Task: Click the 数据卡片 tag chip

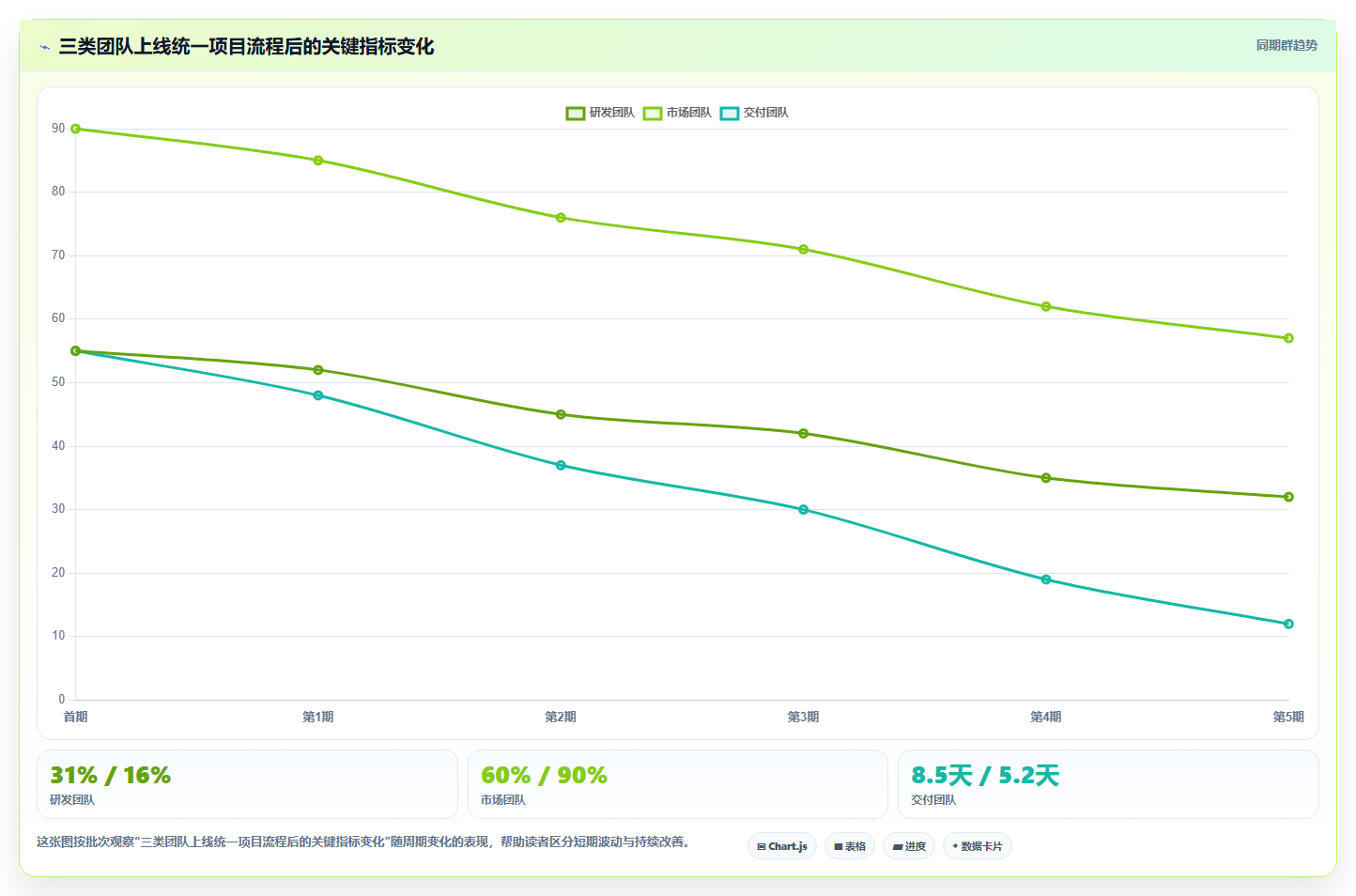Action: 978,846
